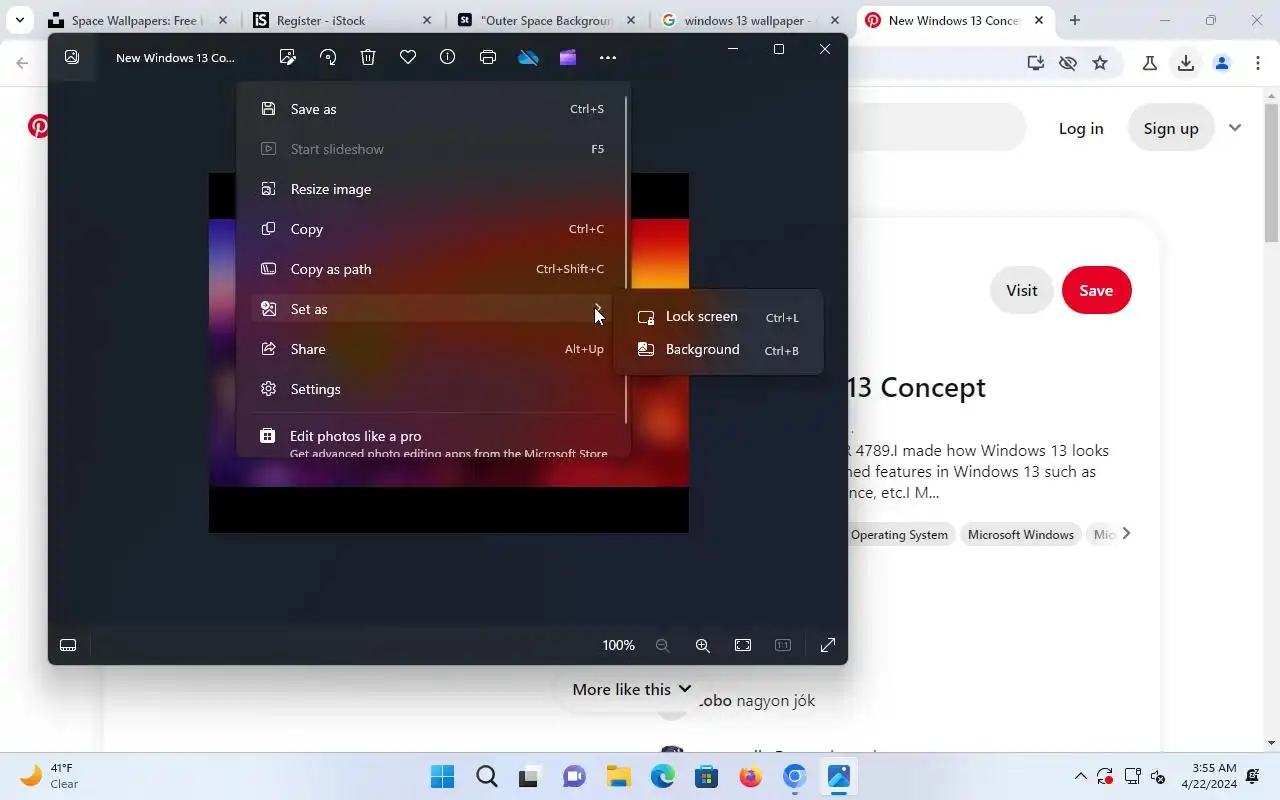1280x800 pixels.
Task: Expand the chevron next to Sign up
Action: point(1235,128)
